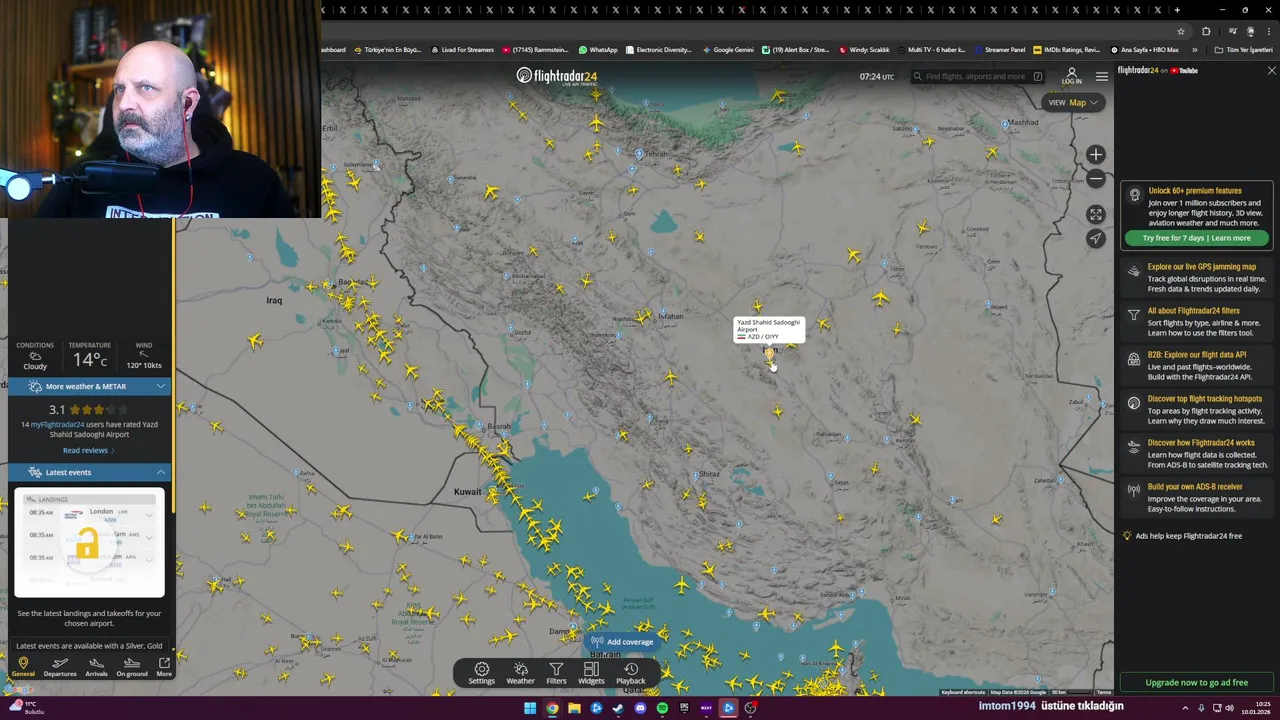Open the More tab in airport panel
The height and width of the screenshot is (720, 1280).
(x=164, y=666)
